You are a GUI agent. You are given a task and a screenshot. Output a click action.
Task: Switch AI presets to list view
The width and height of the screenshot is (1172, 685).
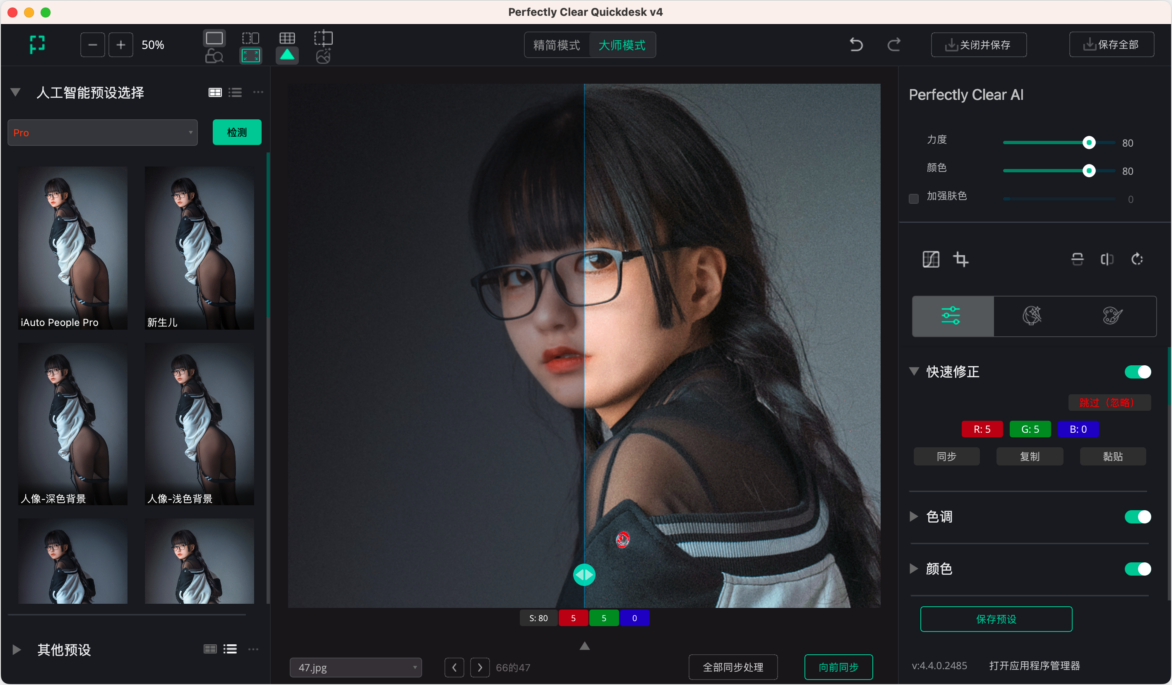click(x=235, y=93)
